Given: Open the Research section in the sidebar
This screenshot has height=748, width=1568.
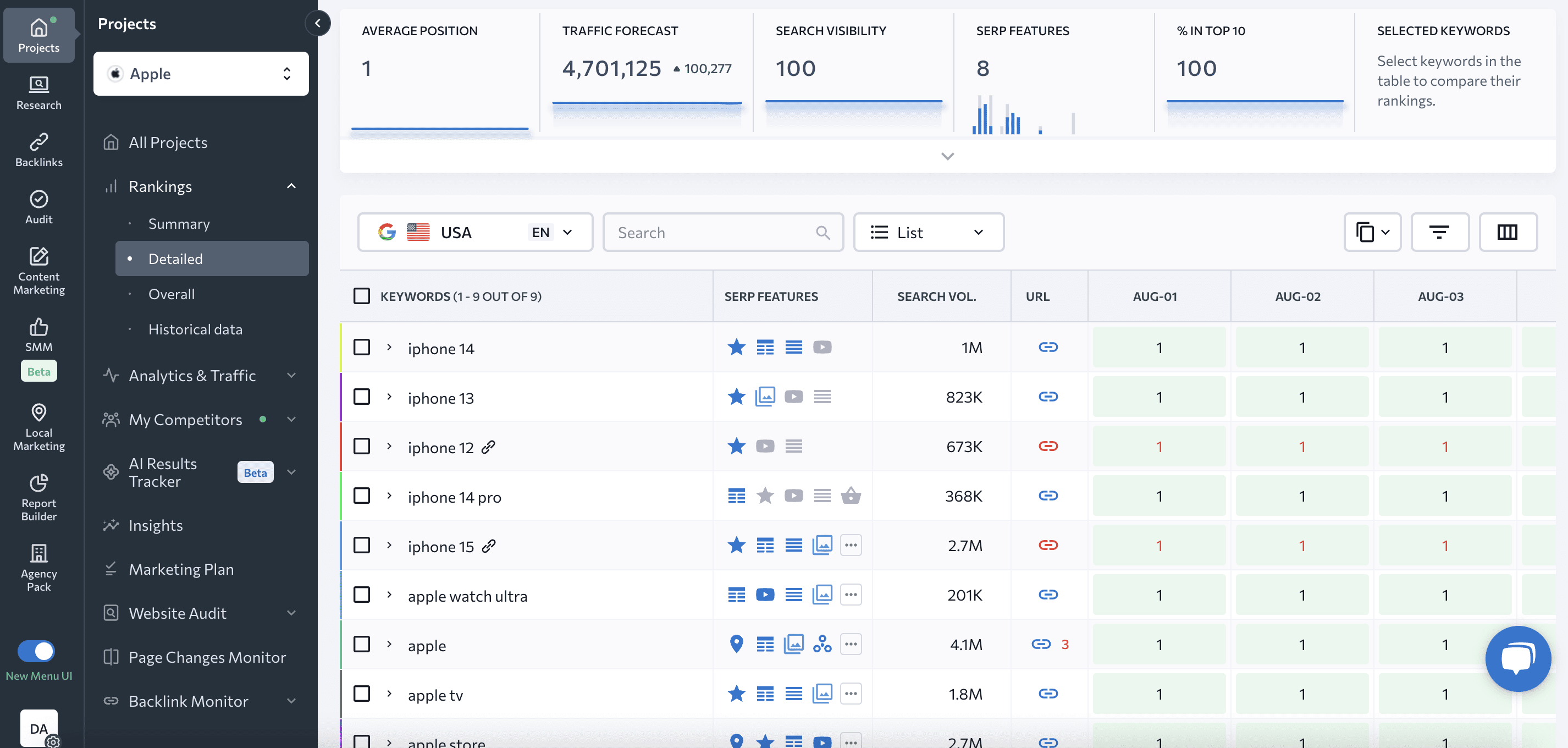Looking at the screenshot, I should [38, 92].
